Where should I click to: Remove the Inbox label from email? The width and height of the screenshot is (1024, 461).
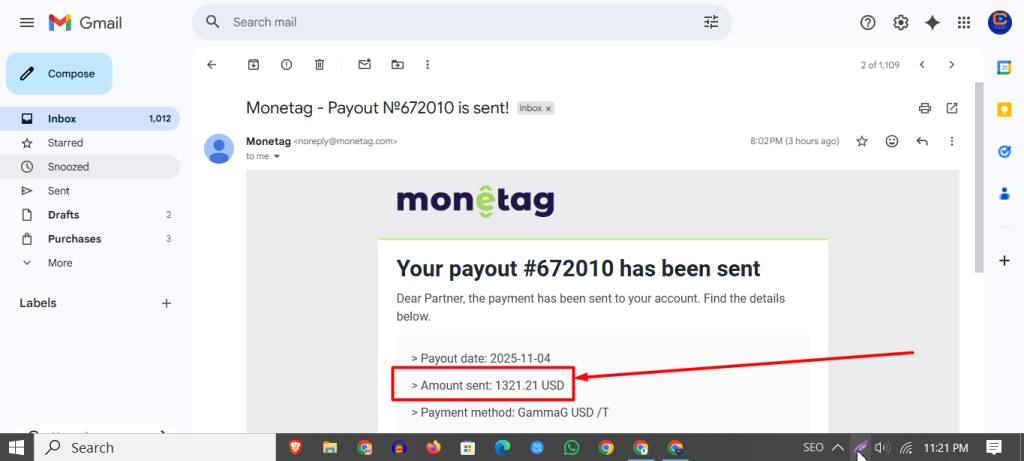click(x=549, y=108)
